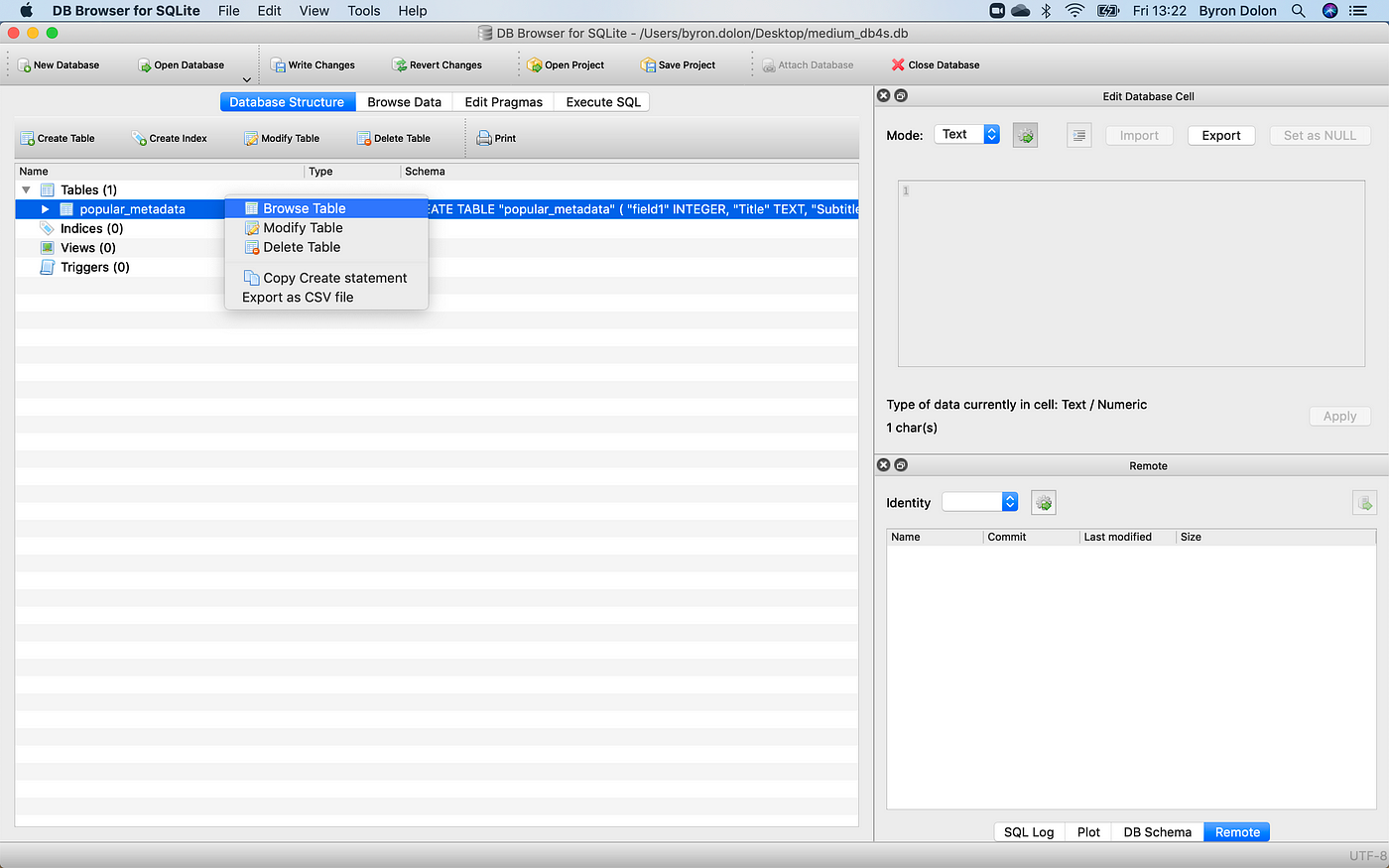Screen dimensions: 1389x868
Task: Open the Execute SQL tab
Action: tap(603, 102)
